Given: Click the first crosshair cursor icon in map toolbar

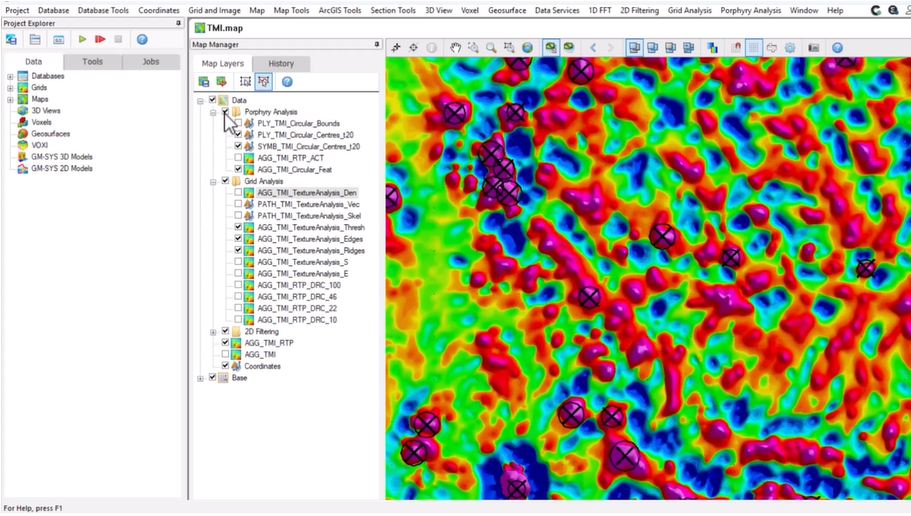Looking at the screenshot, I should pos(396,48).
